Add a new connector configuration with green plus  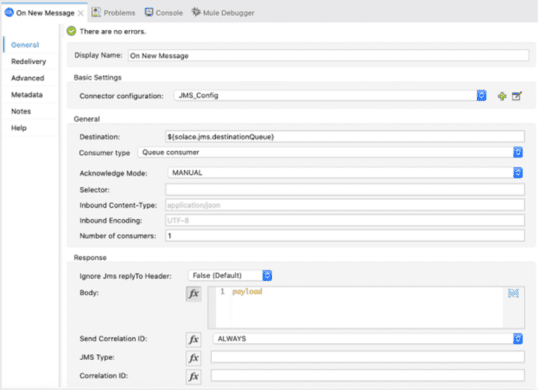coord(502,96)
